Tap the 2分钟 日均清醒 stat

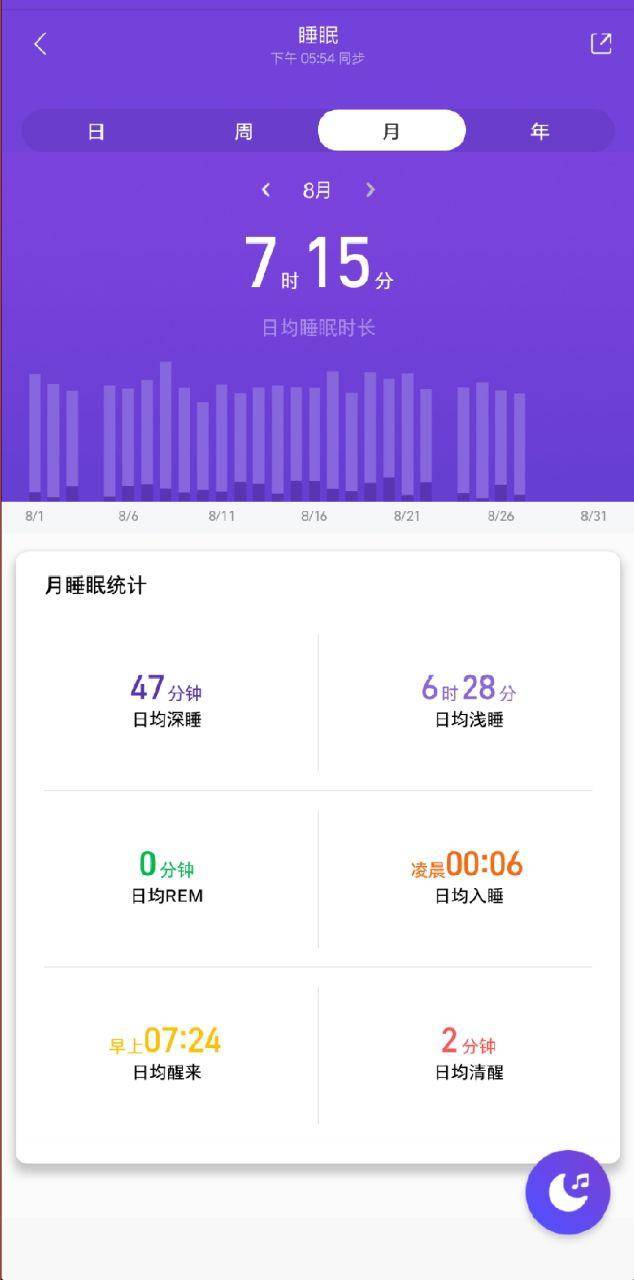[469, 1054]
